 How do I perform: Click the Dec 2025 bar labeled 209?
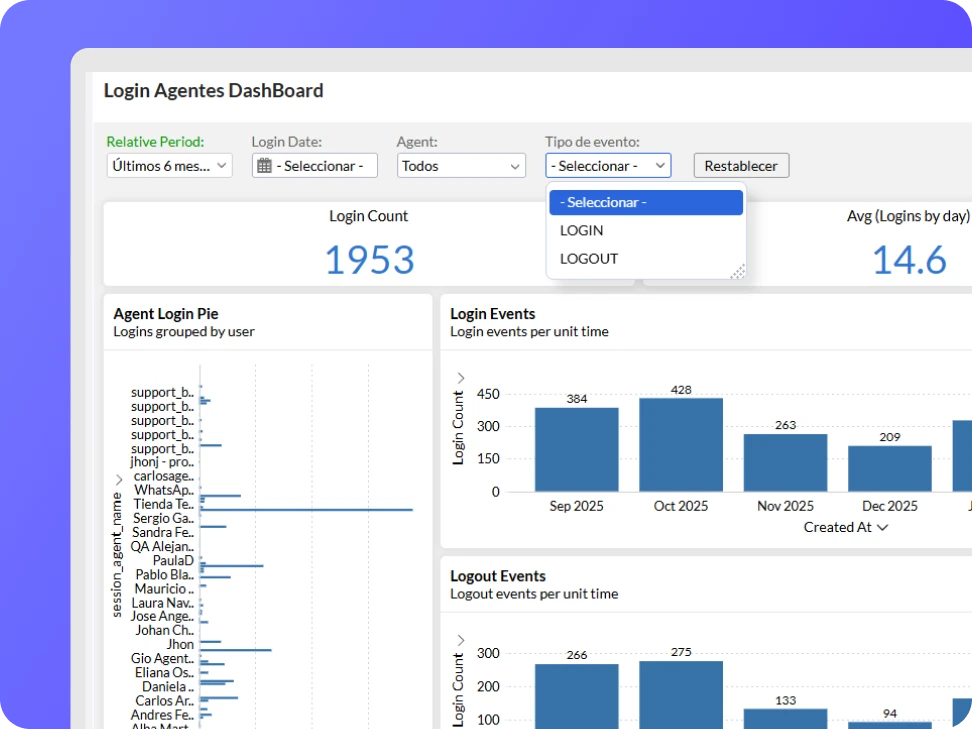[890, 468]
